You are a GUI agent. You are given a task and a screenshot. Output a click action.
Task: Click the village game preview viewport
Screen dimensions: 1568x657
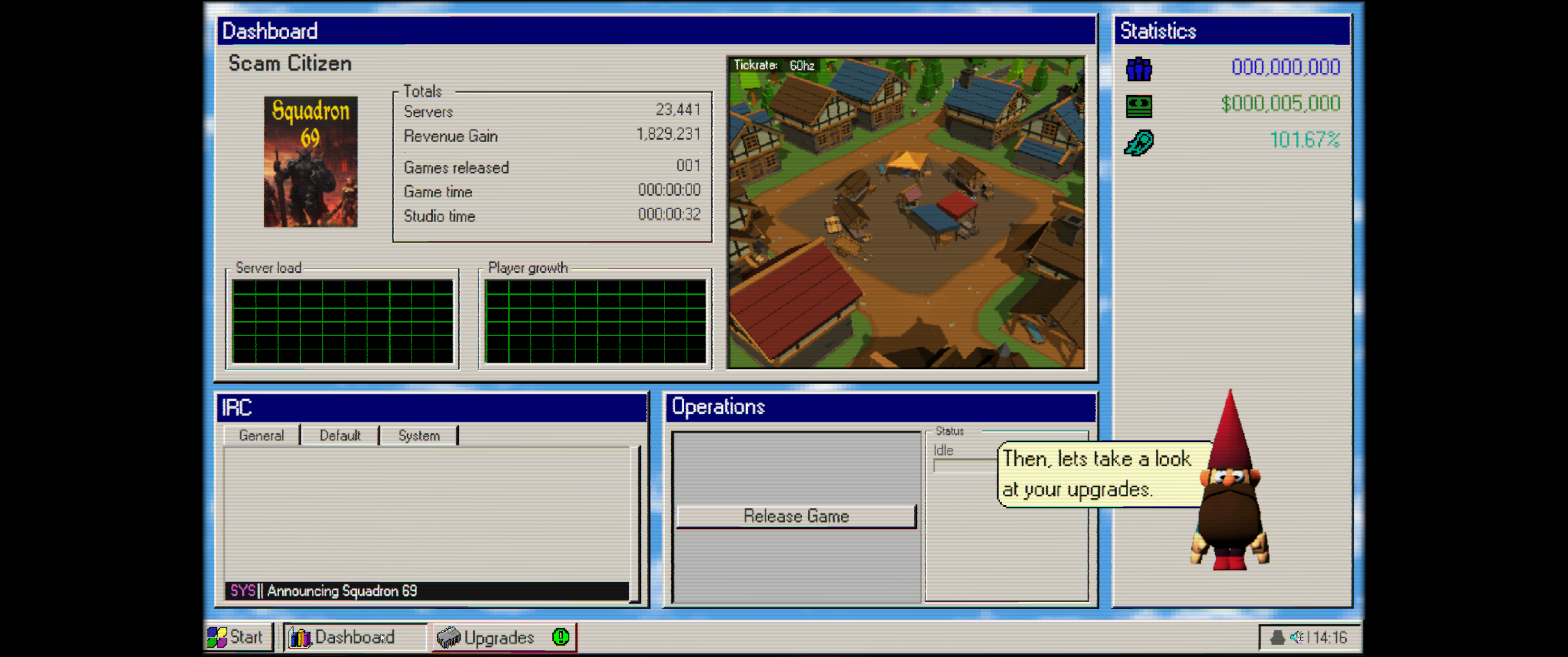[x=905, y=213]
